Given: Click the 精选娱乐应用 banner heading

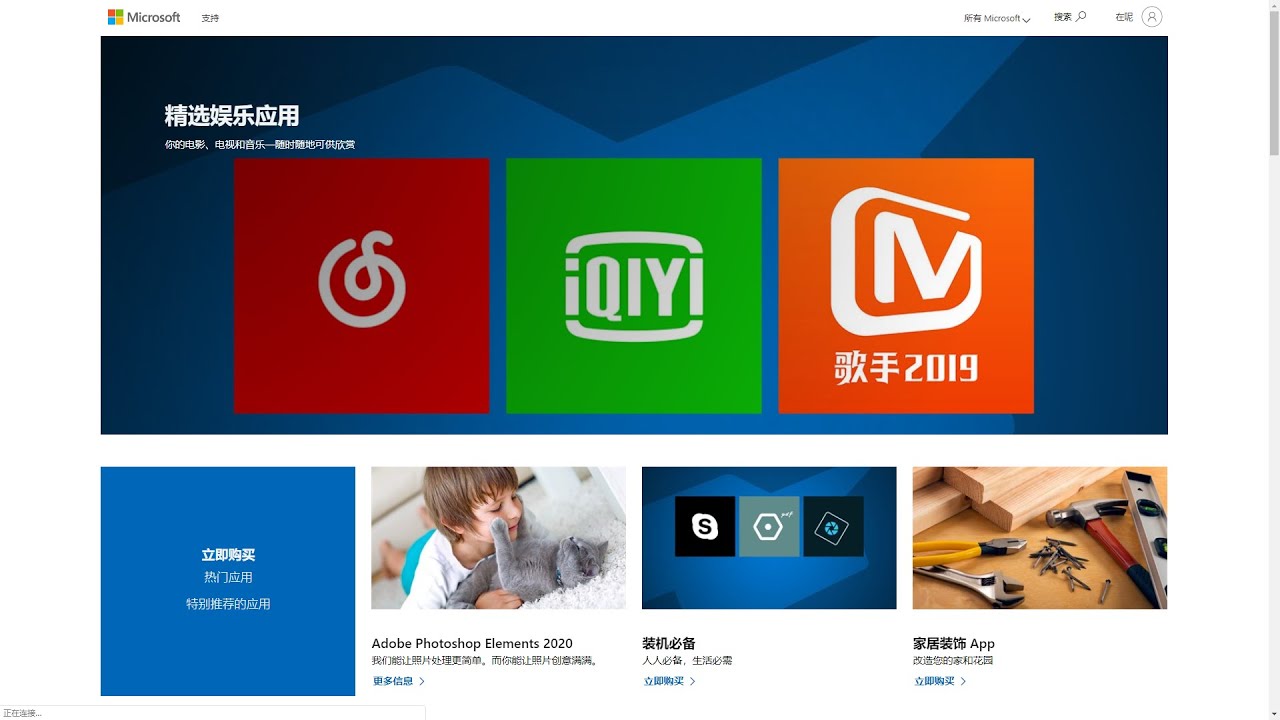Looking at the screenshot, I should [232, 116].
